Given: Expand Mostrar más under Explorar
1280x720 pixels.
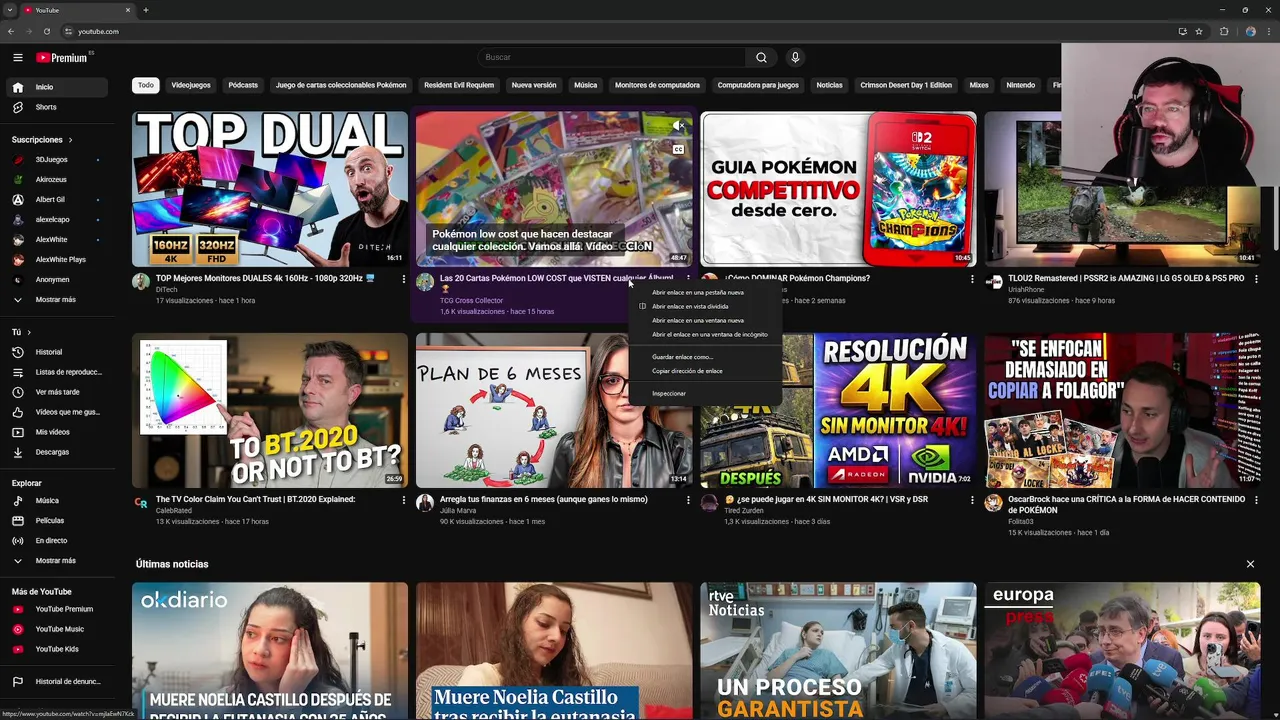Looking at the screenshot, I should click(x=54, y=560).
